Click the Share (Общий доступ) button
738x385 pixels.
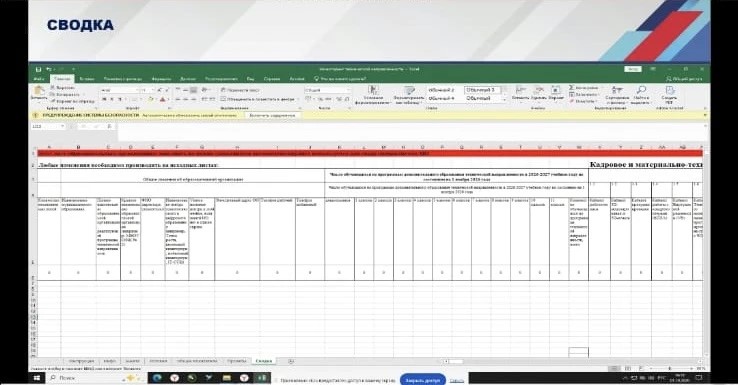pyautogui.click(x=684, y=79)
